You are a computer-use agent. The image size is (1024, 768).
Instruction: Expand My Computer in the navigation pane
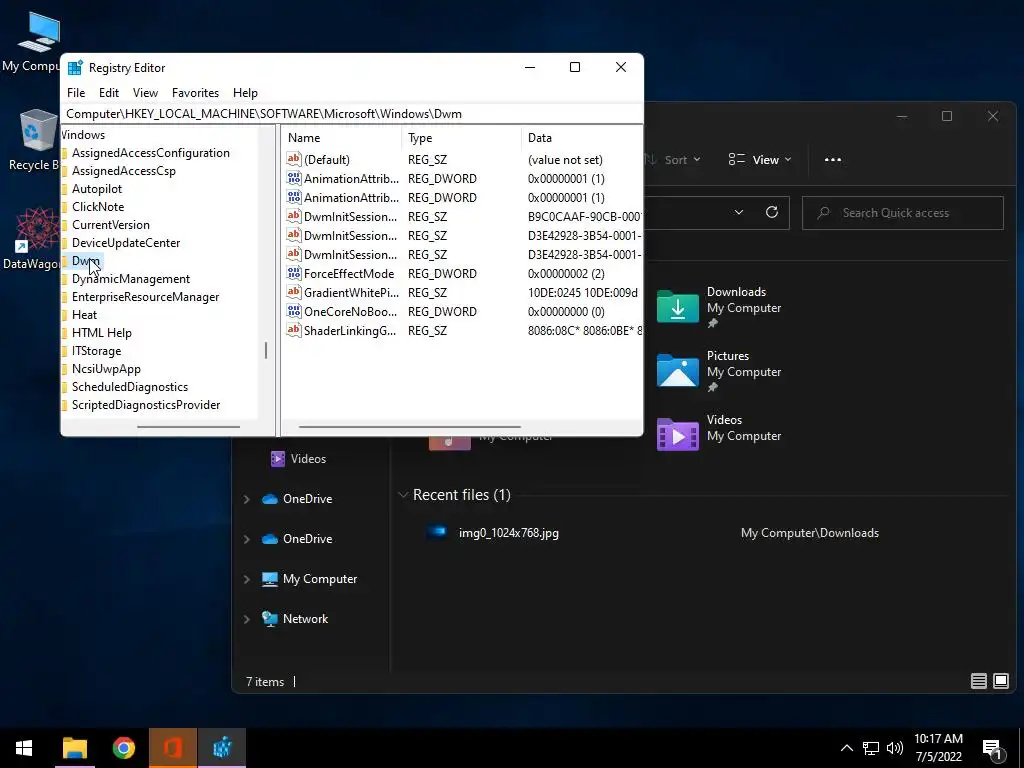[x=247, y=579]
